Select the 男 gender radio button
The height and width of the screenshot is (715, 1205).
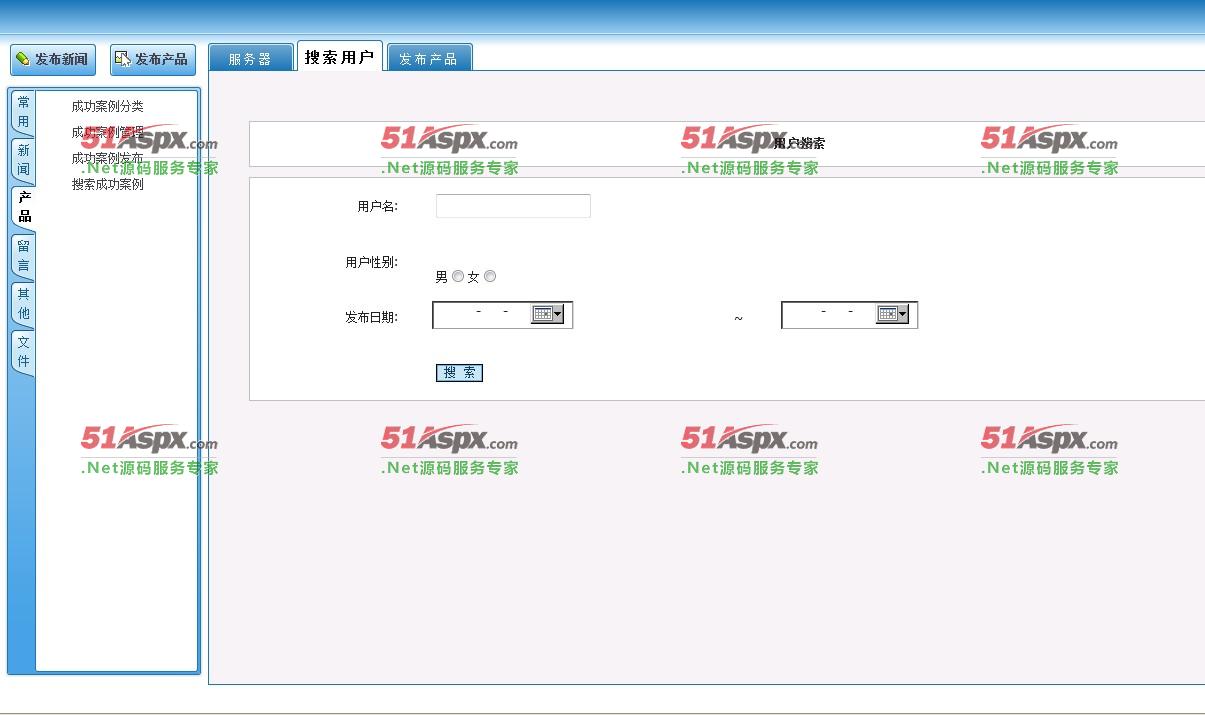458,276
